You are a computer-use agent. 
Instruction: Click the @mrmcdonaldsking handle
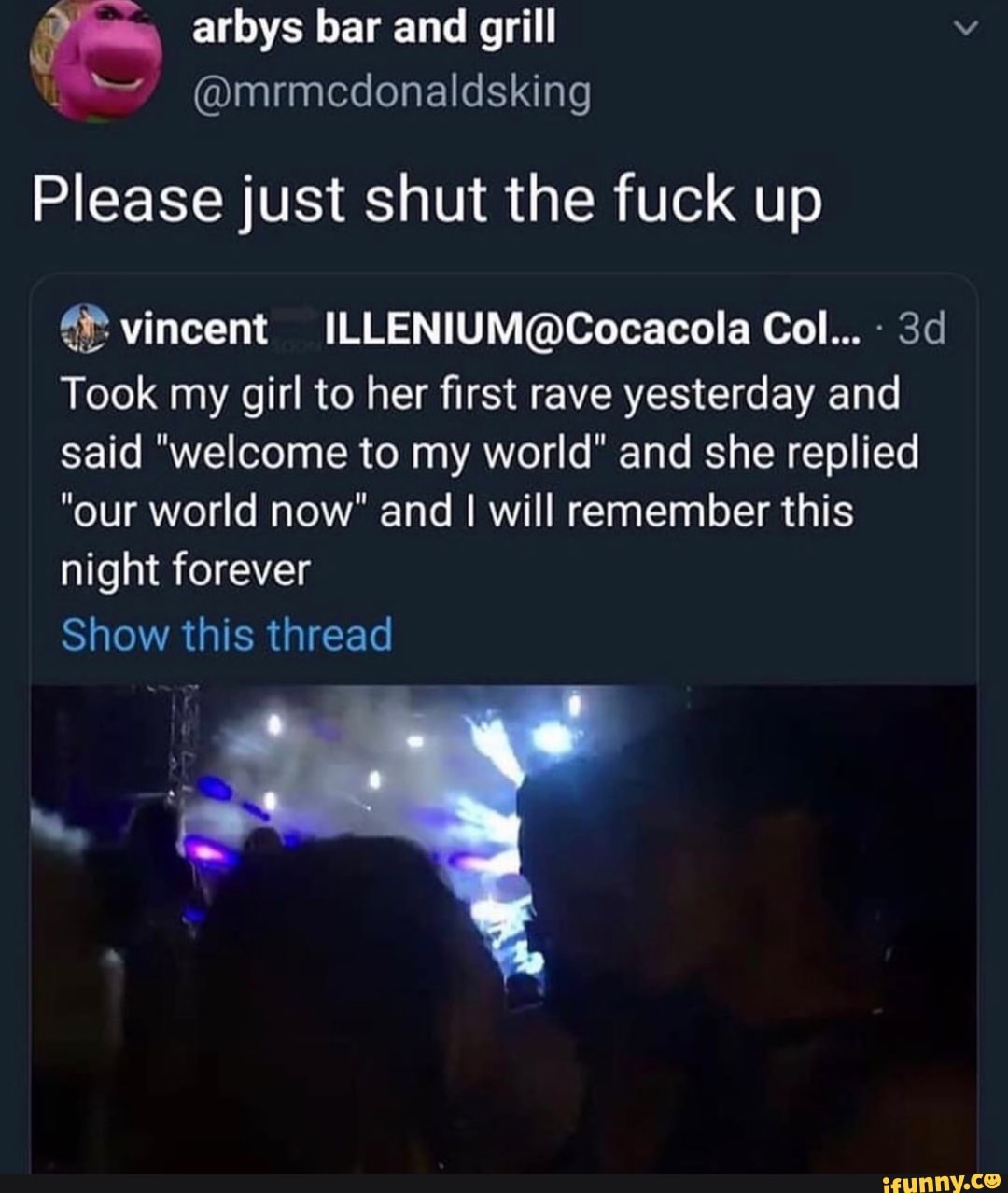tap(391, 91)
